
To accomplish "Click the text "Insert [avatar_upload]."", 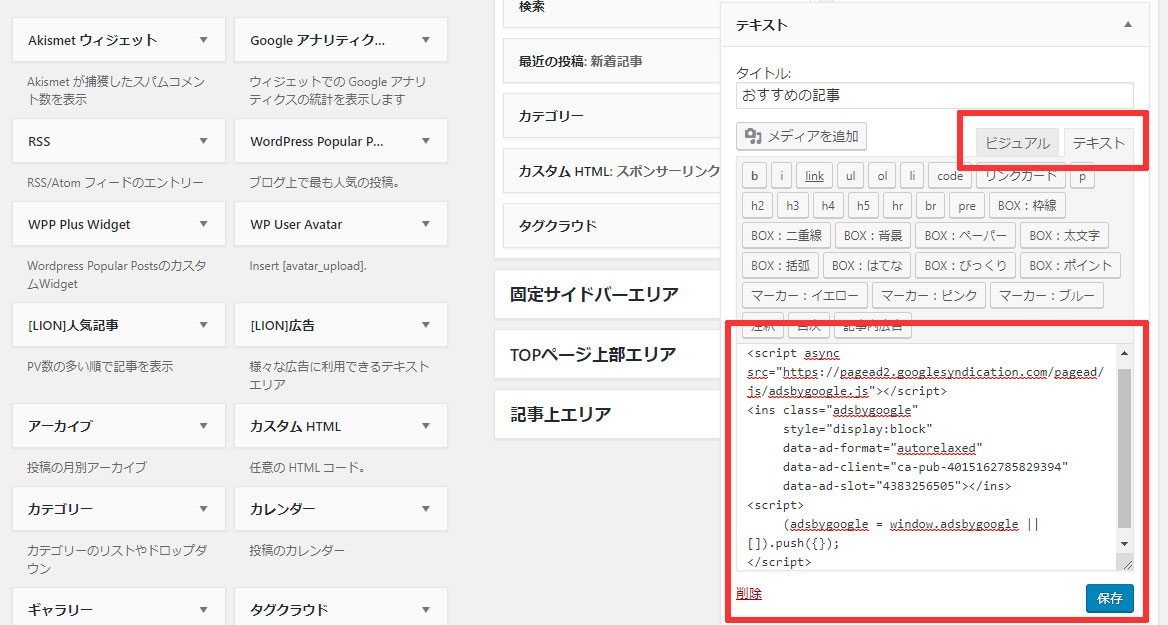I will pyautogui.click(x=308, y=266).
